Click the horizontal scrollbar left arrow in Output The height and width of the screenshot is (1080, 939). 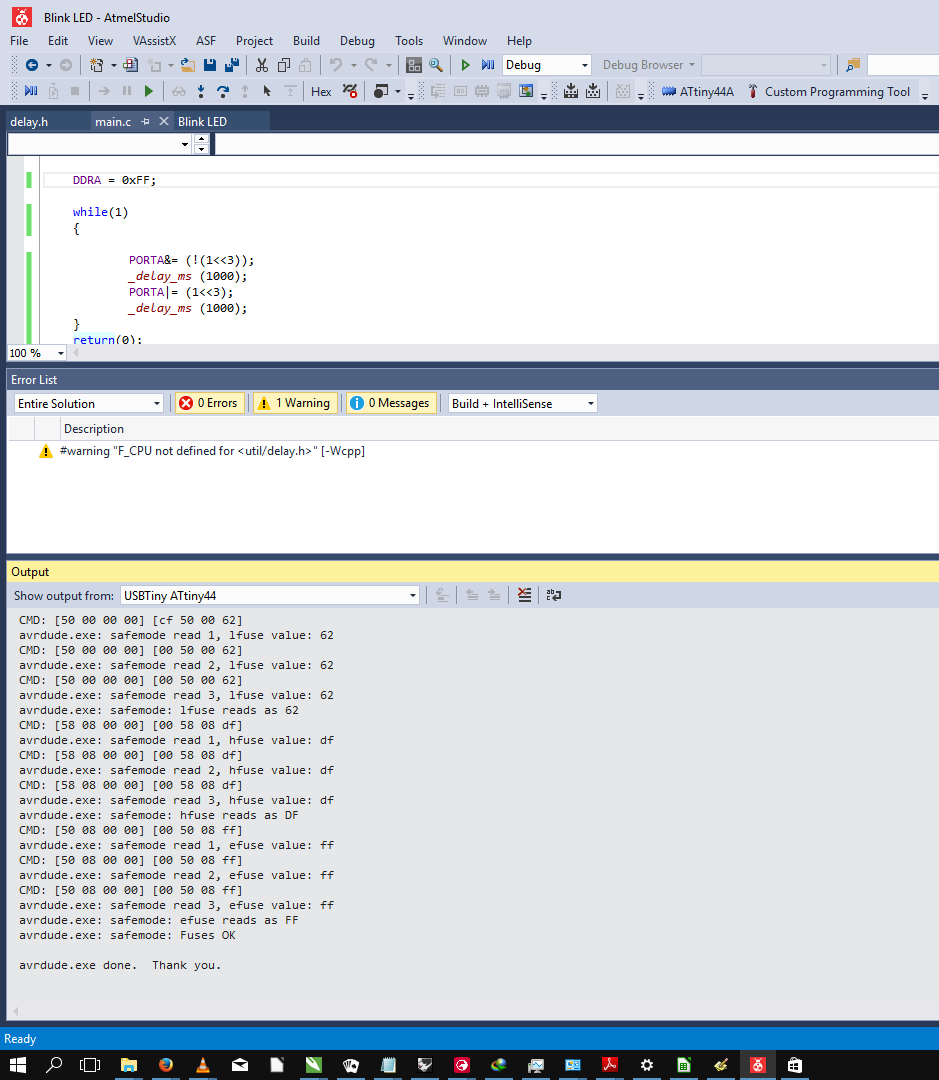coord(15,1011)
